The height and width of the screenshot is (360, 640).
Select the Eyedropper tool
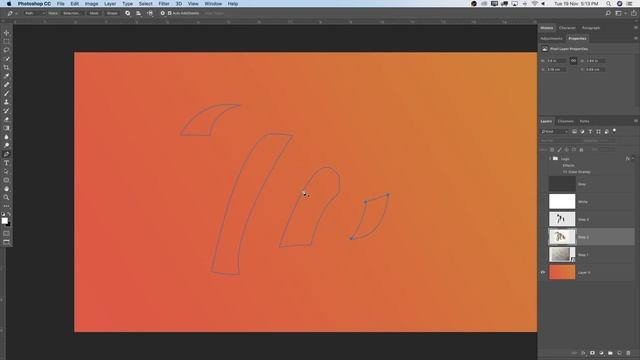[6, 76]
